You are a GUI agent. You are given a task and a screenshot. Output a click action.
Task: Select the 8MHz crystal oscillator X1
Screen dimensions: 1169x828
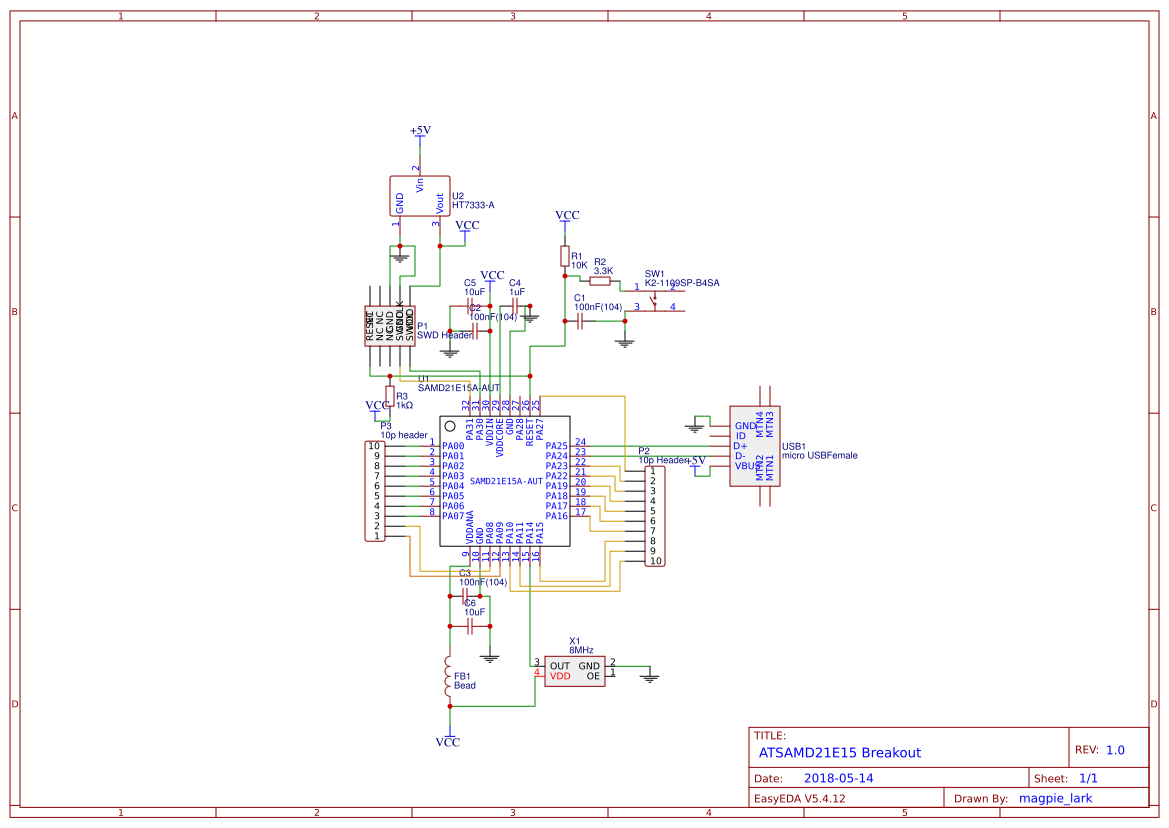(575, 670)
